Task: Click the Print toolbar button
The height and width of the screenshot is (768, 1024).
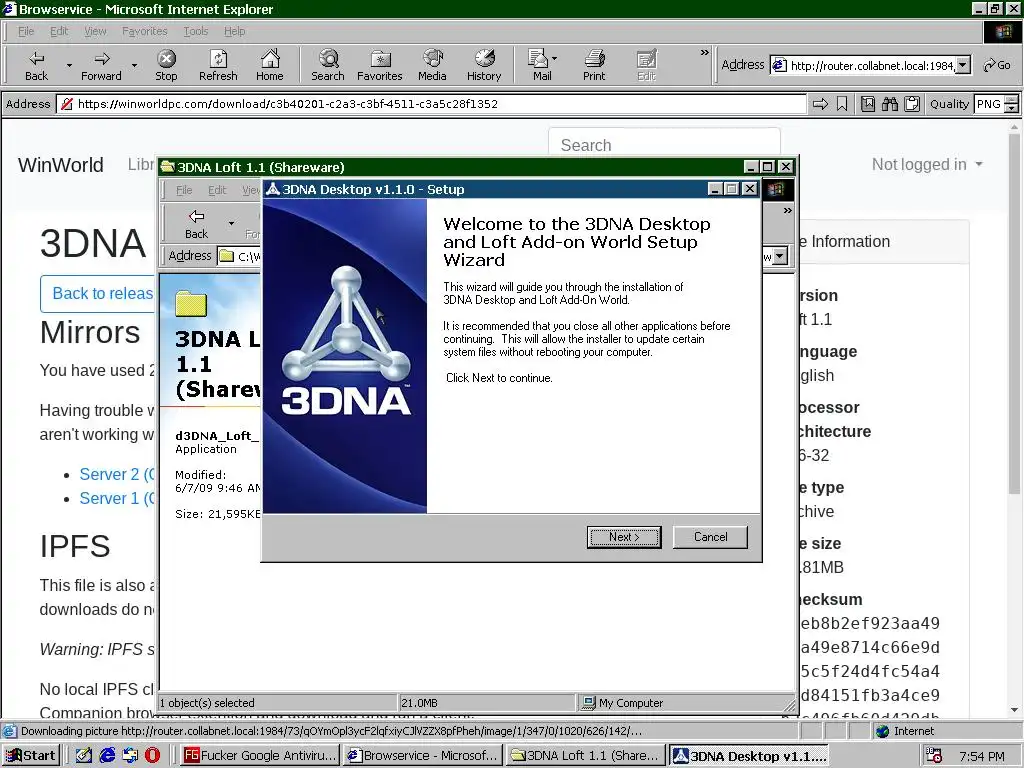Action: (594, 65)
